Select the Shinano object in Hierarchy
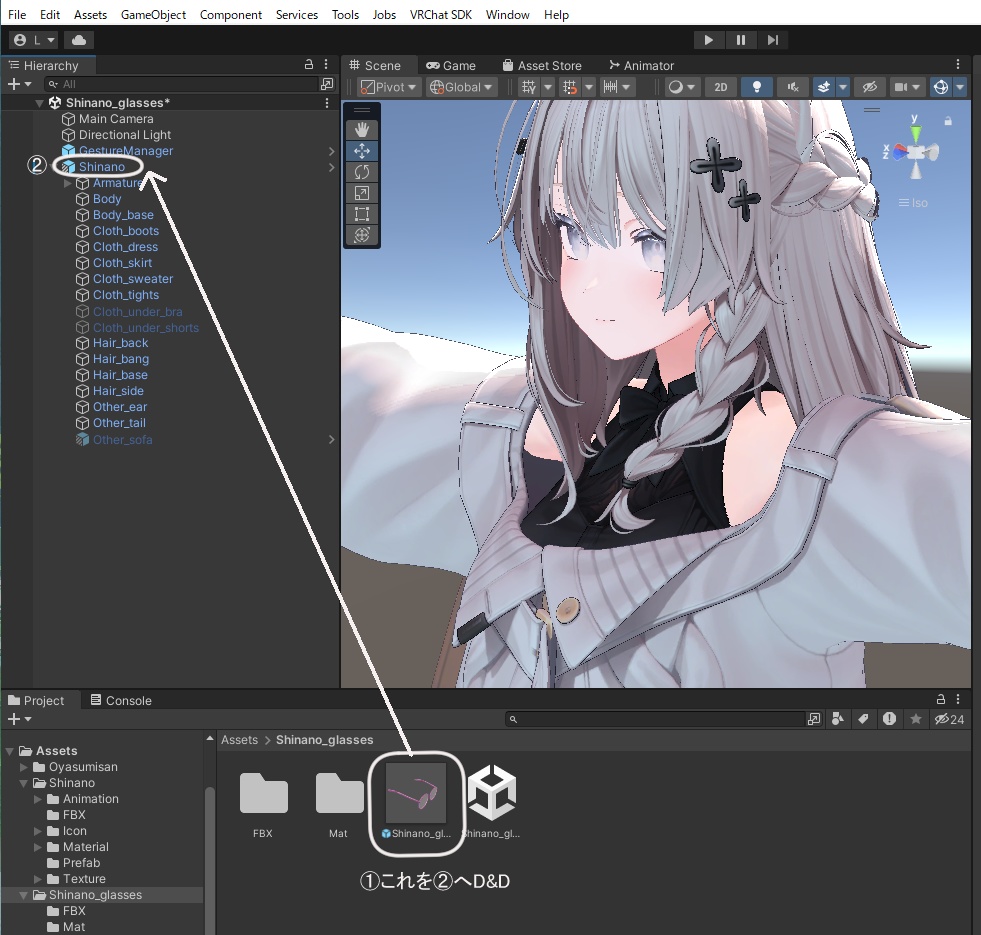981x935 pixels. [x=101, y=166]
